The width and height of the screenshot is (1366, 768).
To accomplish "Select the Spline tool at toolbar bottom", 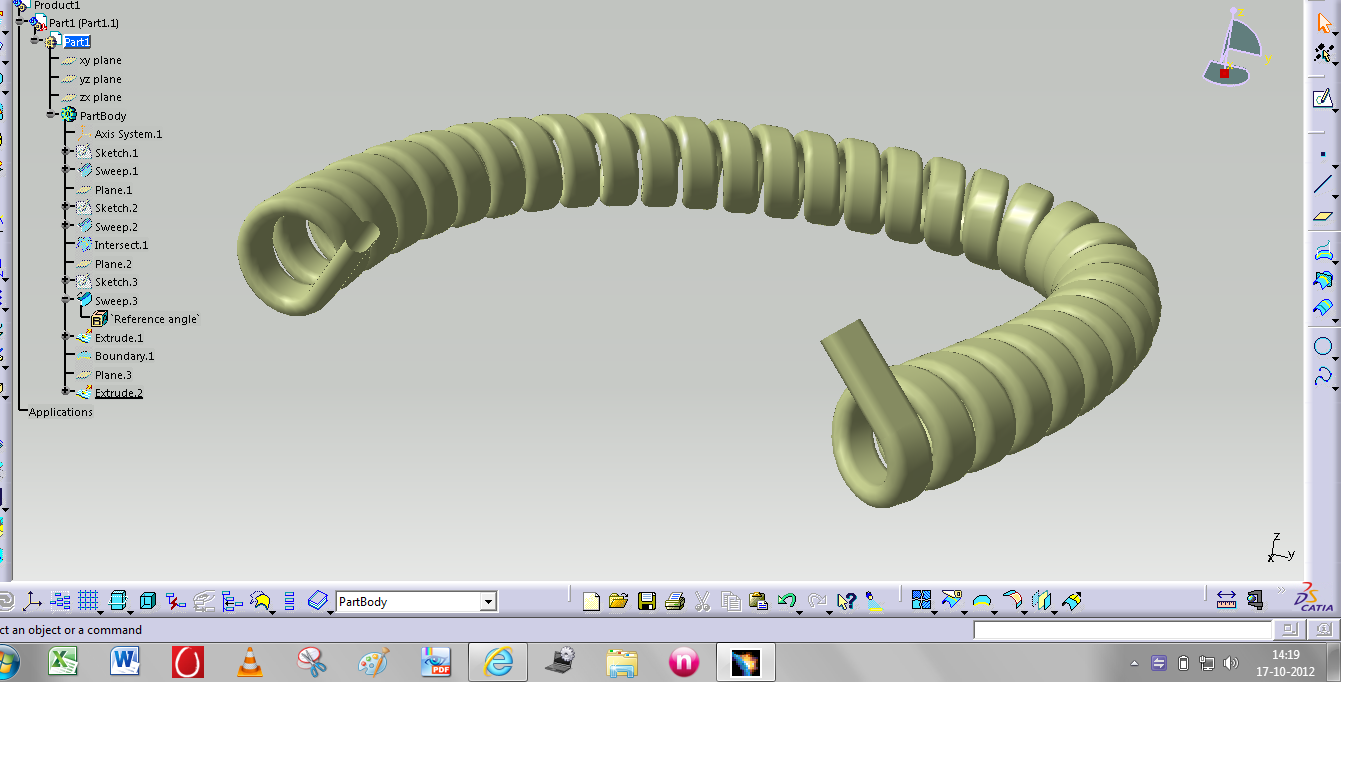I will point(1322,377).
